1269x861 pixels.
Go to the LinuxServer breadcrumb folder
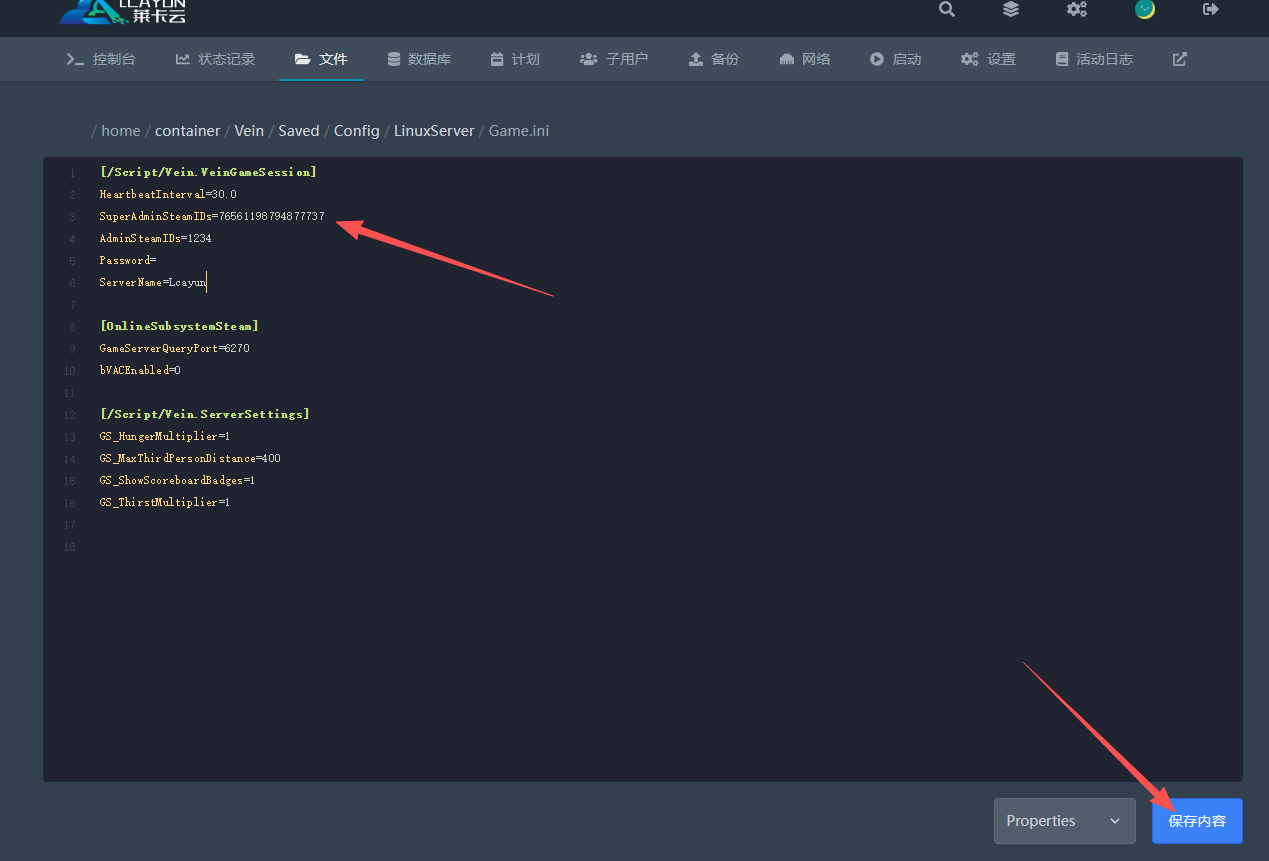[434, 131]
